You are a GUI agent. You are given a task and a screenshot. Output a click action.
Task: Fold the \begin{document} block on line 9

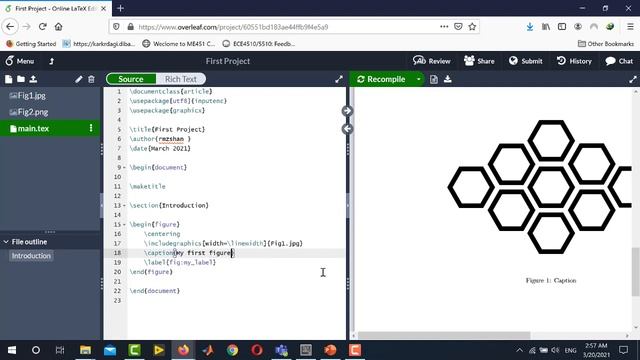point(124,168)
